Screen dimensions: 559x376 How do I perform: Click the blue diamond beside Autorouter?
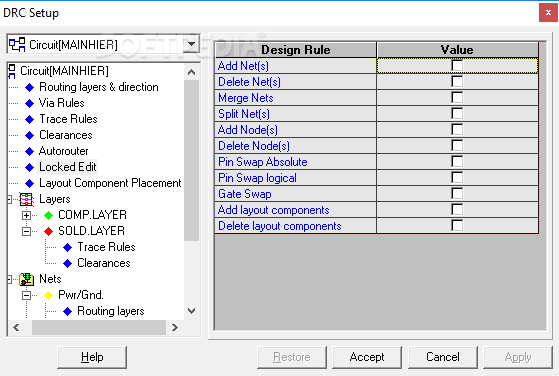click(30, 151)
